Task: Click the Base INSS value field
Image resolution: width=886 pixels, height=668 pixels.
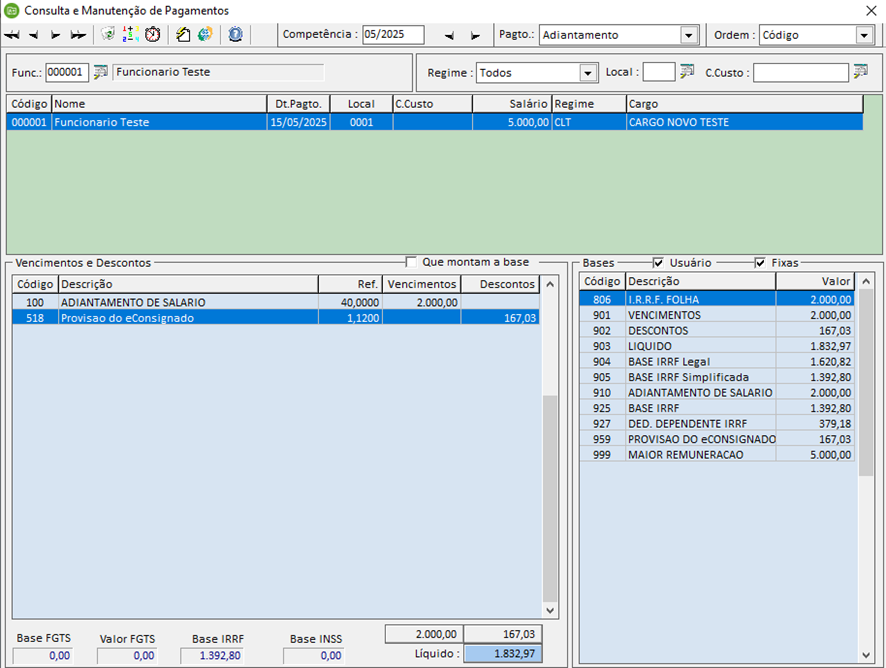Action: (313, 656)
